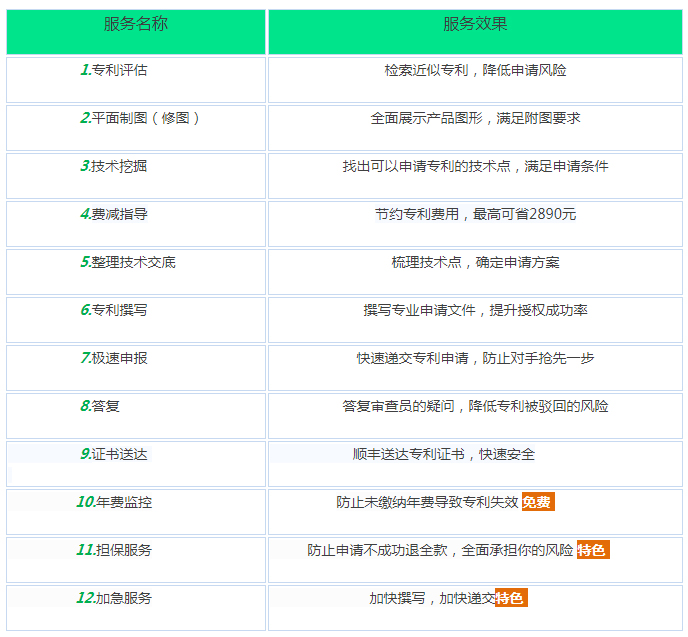Select the 5.整理技术交底 service name

[x=128, y=262]
